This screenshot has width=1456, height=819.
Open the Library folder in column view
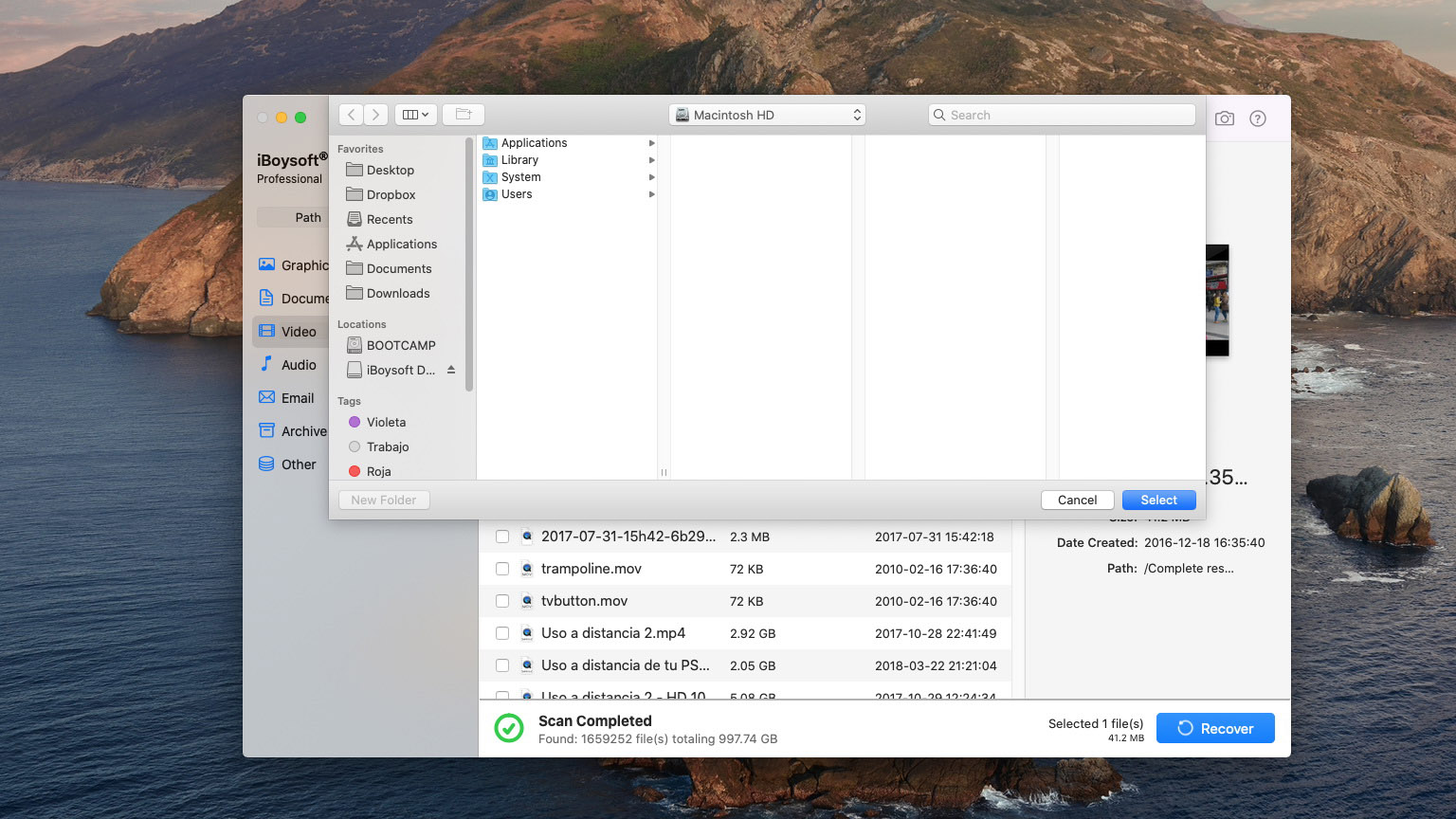point(519,160)
